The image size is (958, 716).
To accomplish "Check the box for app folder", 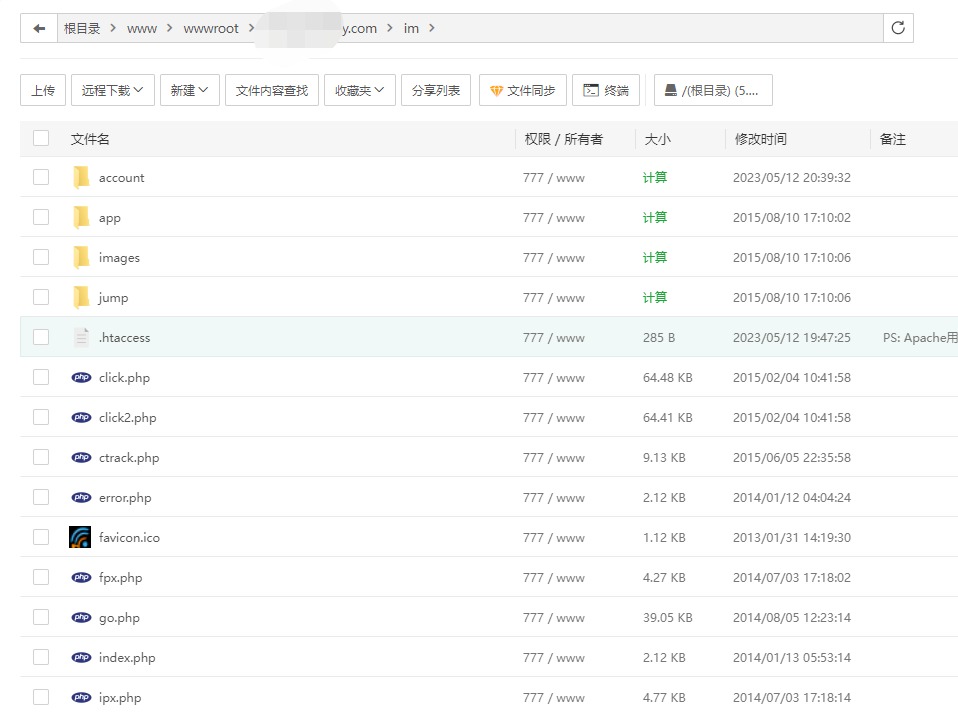I will click(41, 217).
